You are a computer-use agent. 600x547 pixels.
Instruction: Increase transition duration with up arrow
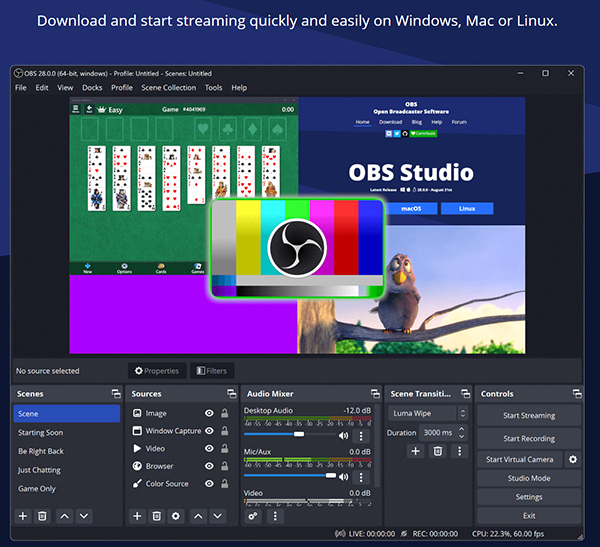[462, 429]
